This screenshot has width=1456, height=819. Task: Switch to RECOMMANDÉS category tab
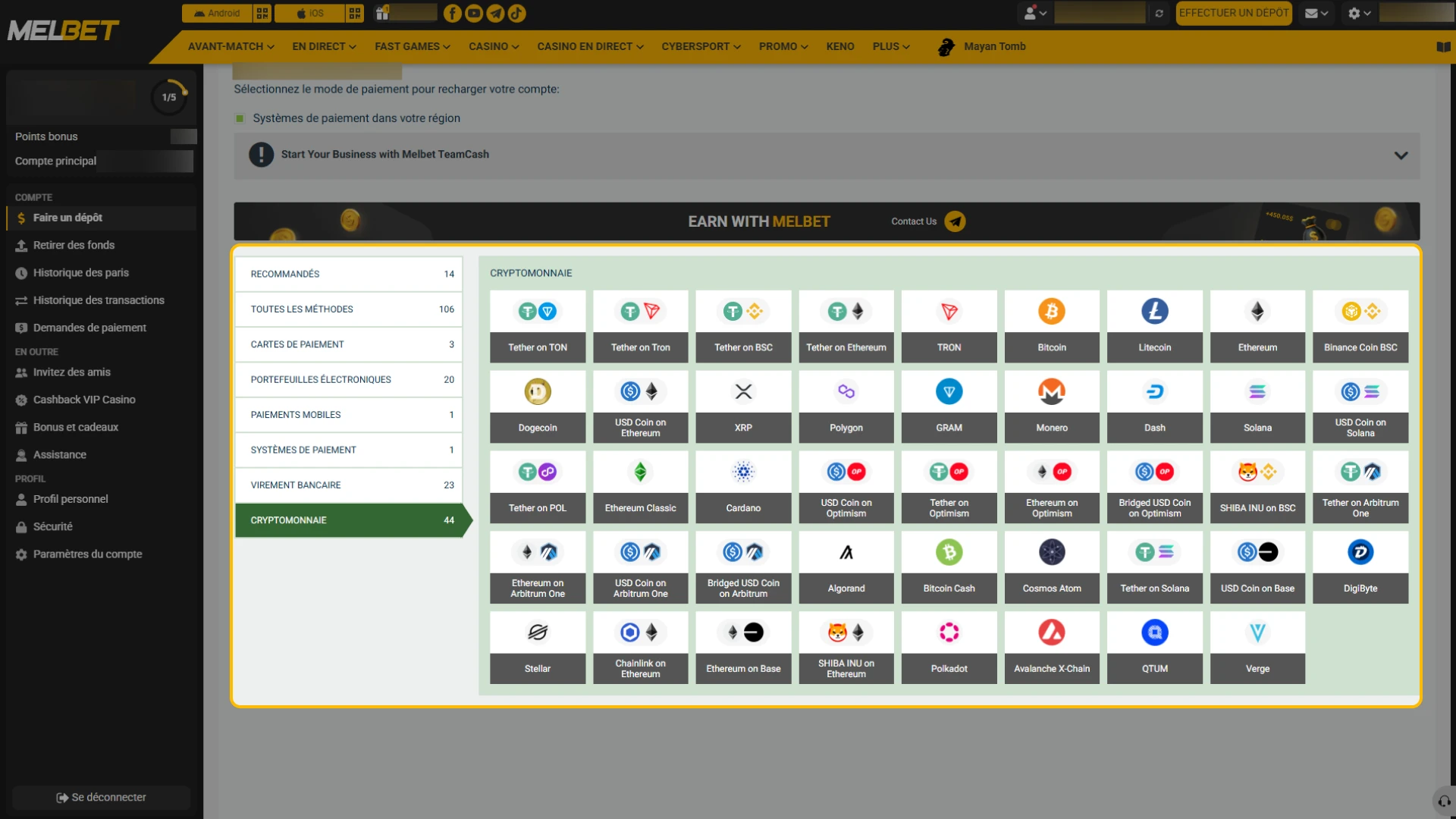(348, 274)
